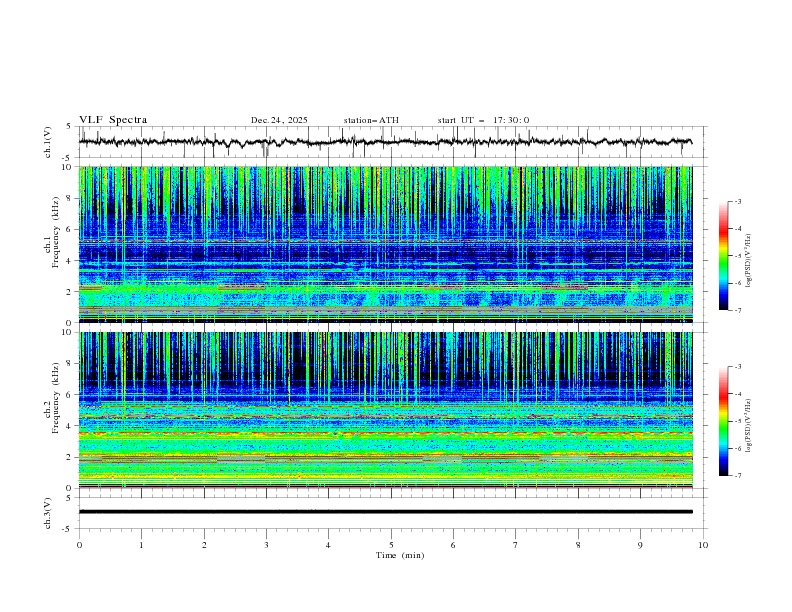Click the ch.1 'Frequency (kHz)' axis label
Screen dimensions: 792x612
point(56,232)
